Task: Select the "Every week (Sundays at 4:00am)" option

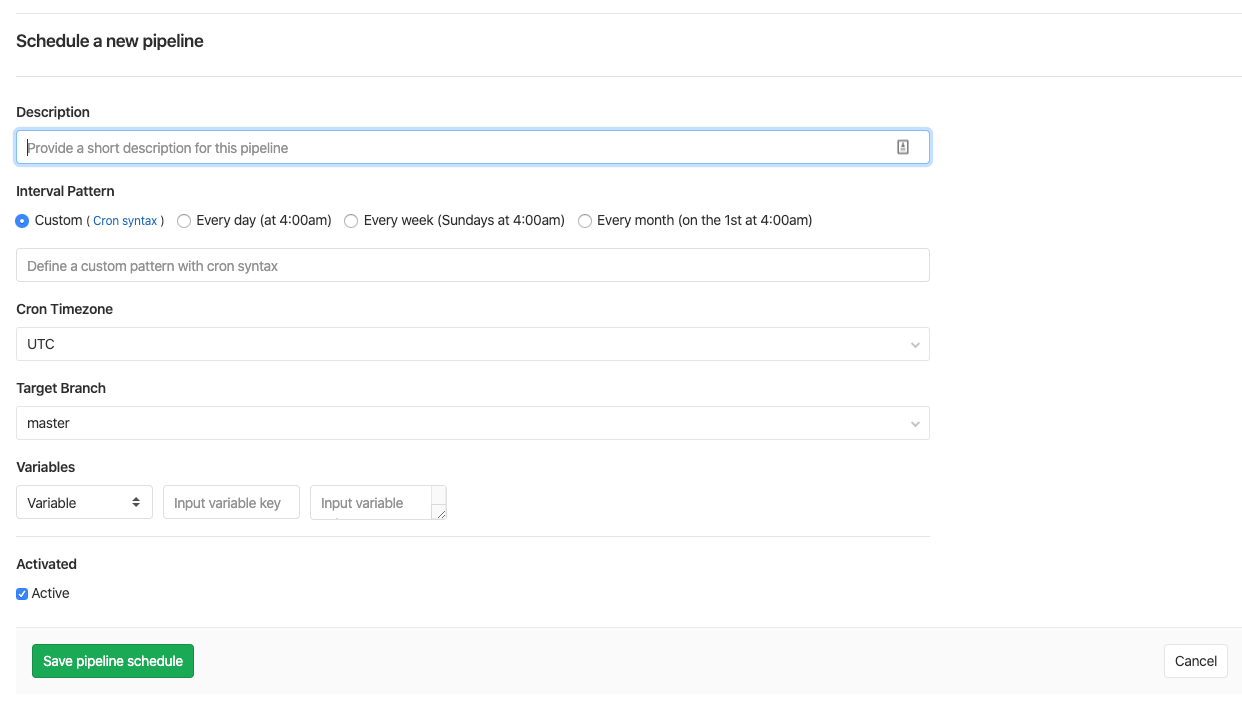Action: [351, 220]
